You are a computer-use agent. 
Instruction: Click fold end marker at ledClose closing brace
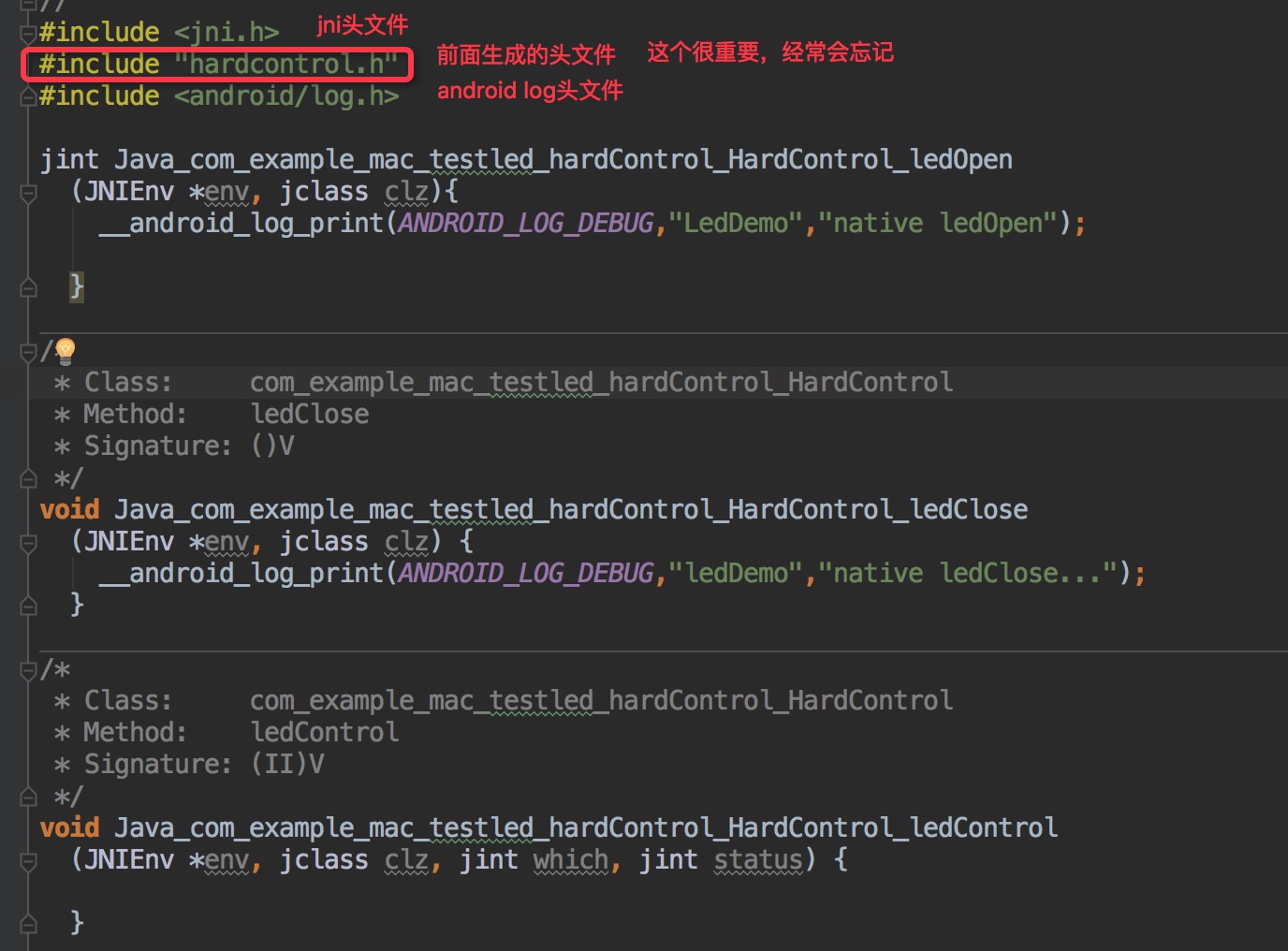28,606
